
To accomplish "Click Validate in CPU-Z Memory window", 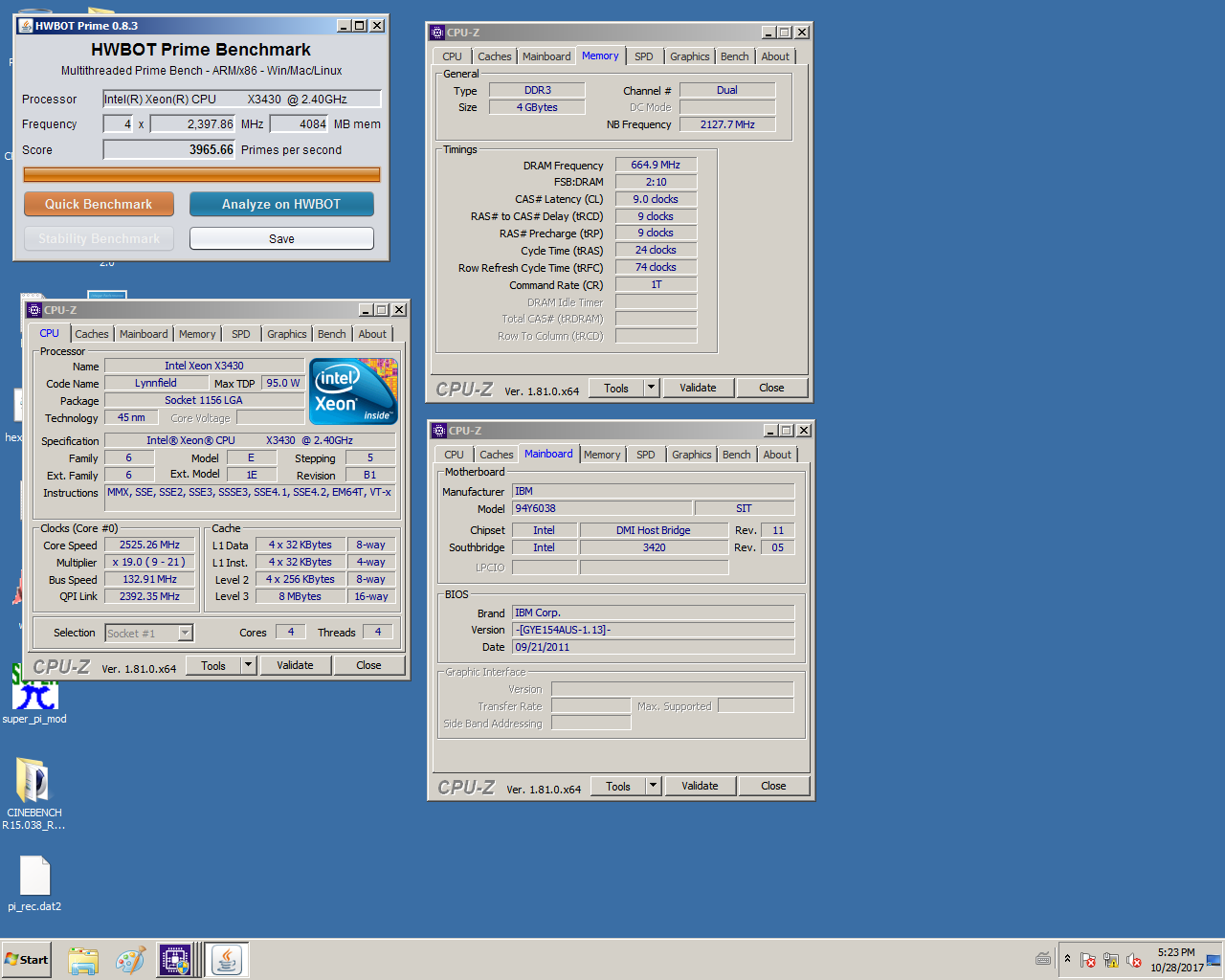I will [x=699, y=388].
